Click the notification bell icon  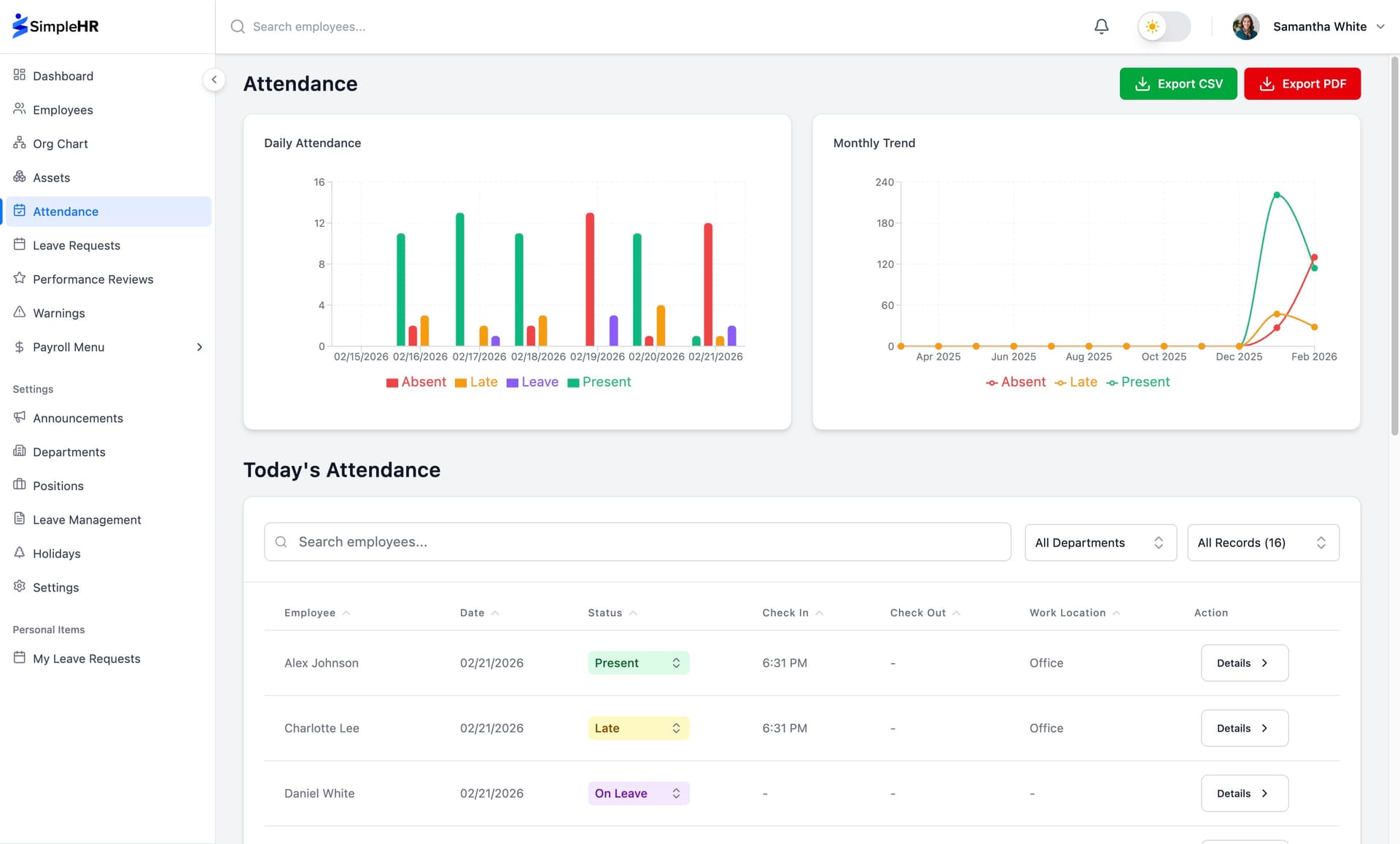pyautogui.click(x=1101, y=26)
